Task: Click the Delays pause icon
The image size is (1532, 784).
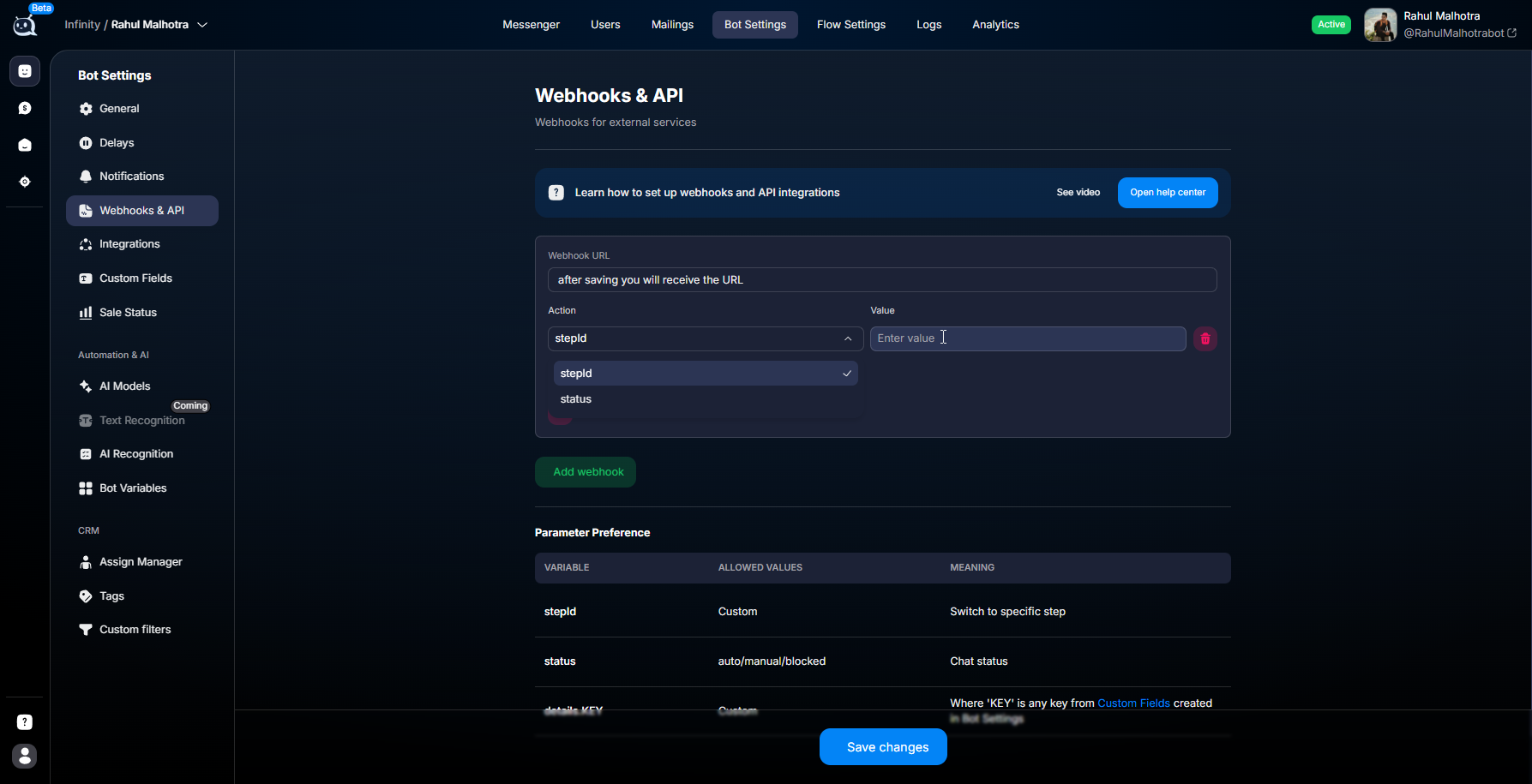Action: (x=86, y=143)
